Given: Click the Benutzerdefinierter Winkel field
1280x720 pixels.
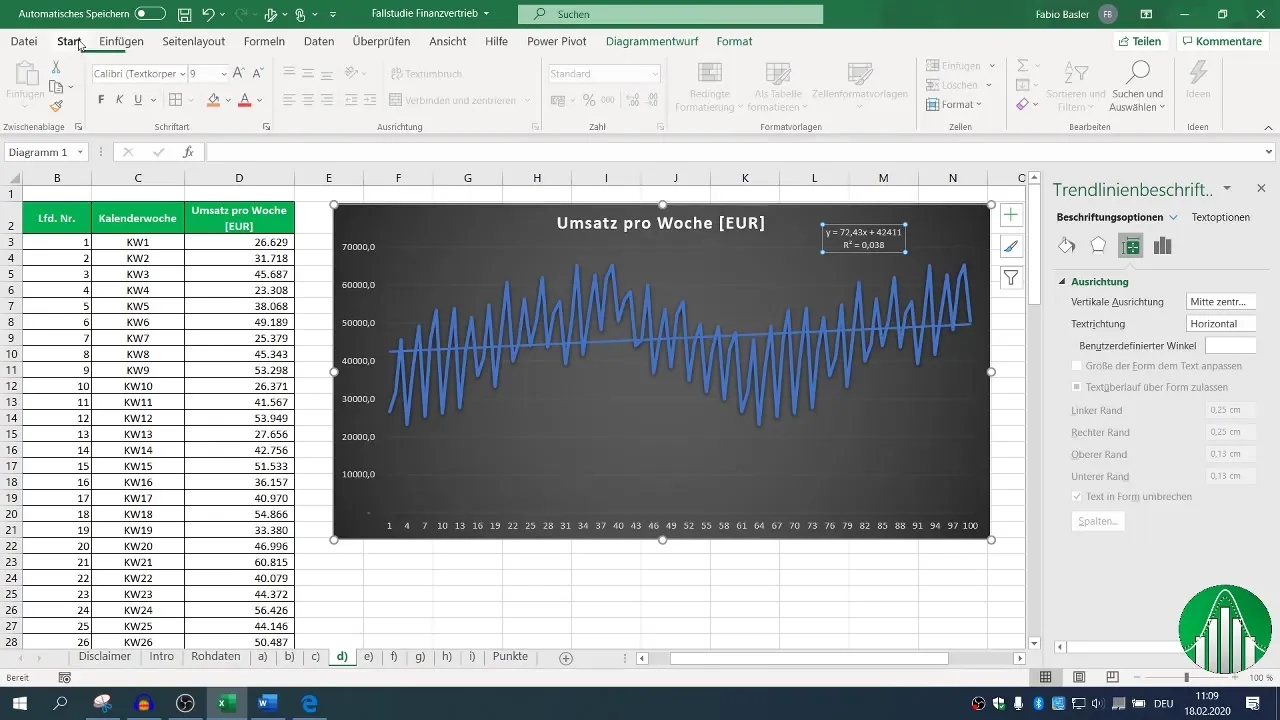Looking at the screenshot, I should [1230, 345].
